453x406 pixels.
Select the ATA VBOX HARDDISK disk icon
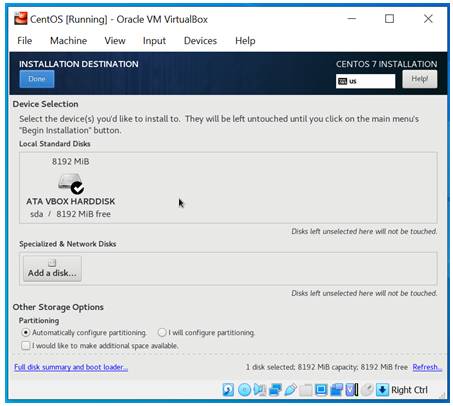click(x=71, y=183)
